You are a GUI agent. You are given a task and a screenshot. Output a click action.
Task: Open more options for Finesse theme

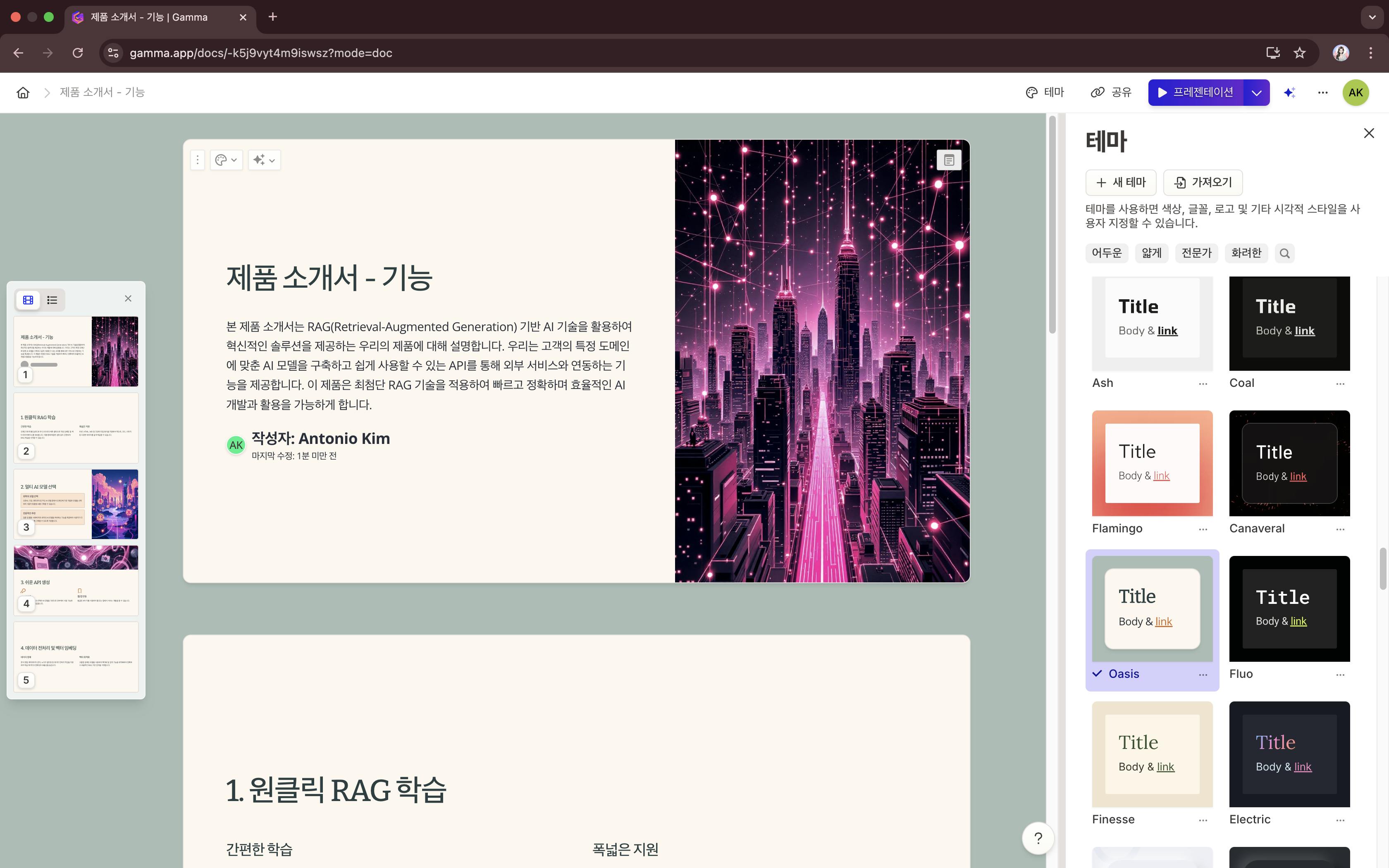[x=1203, y=820]
